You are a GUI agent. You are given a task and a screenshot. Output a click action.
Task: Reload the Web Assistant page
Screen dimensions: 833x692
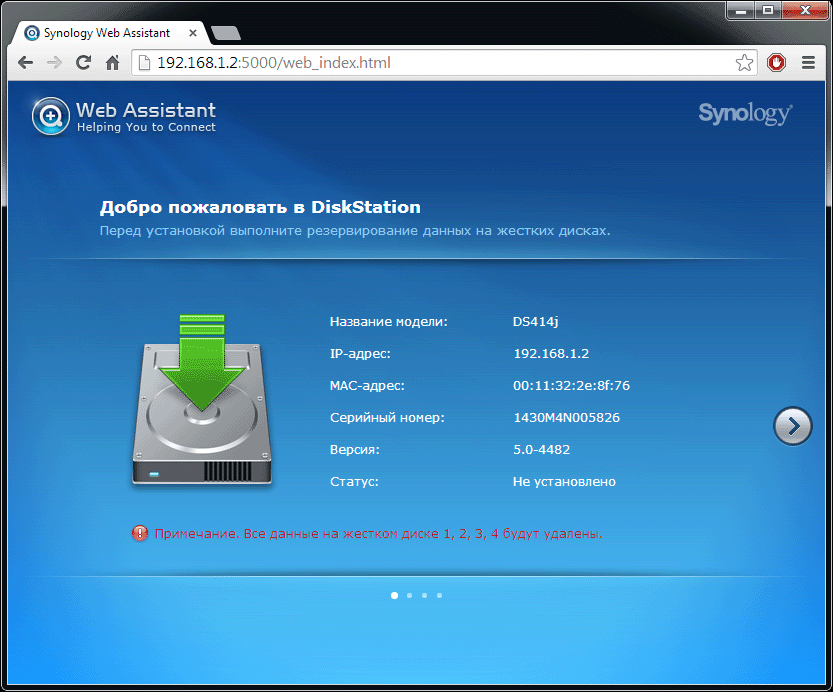83,63
